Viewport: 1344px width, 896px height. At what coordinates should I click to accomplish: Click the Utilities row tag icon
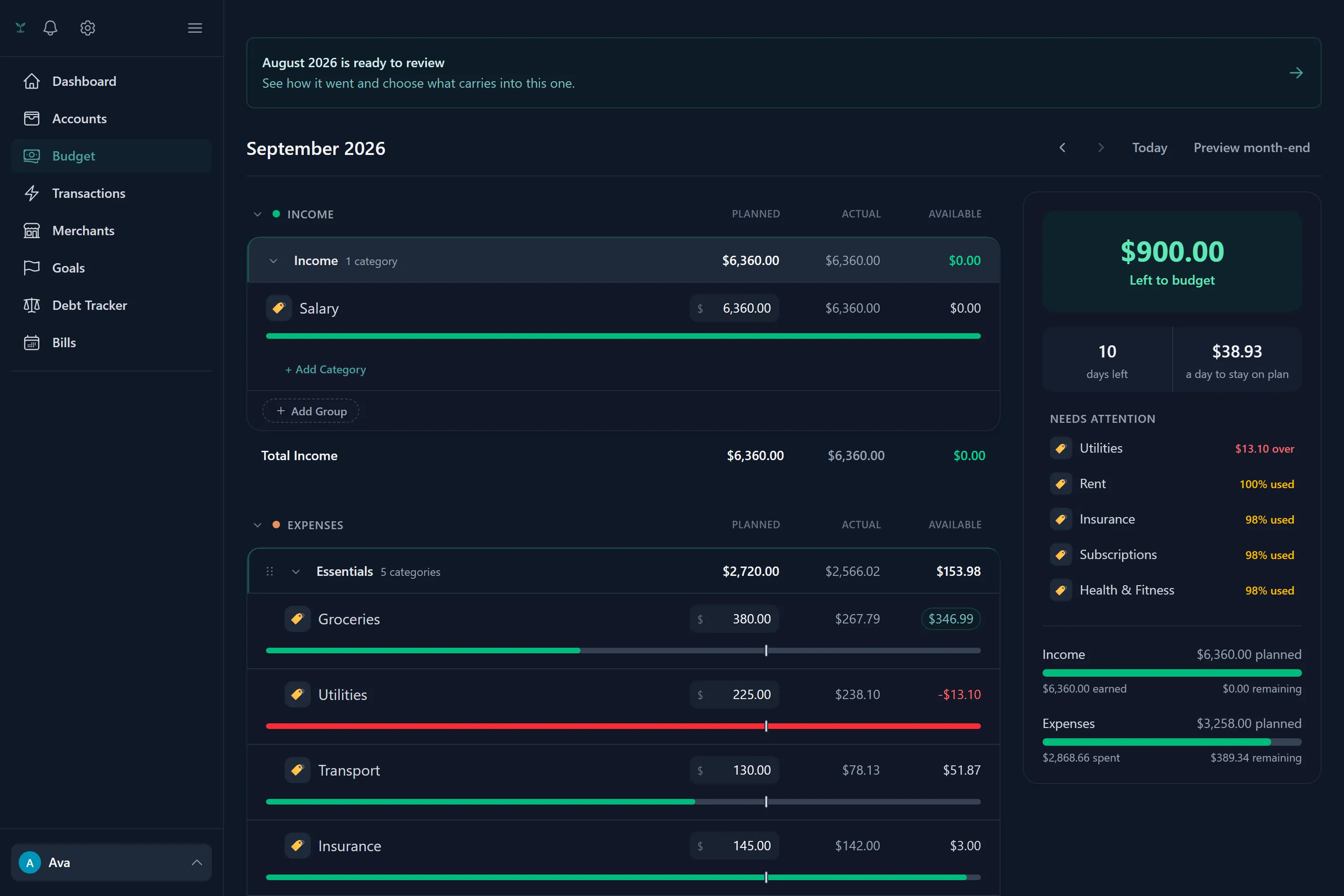coord(298,694)
